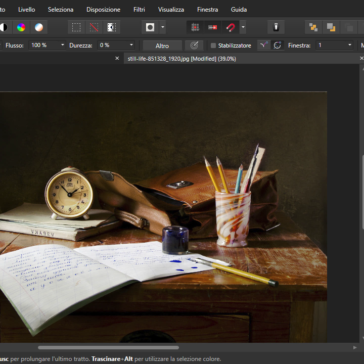The height and width of the screenshot is (364, 364).
Task: Switch to the still-life-851328_1920.jpg document tab
Action: tap(182, 59)
